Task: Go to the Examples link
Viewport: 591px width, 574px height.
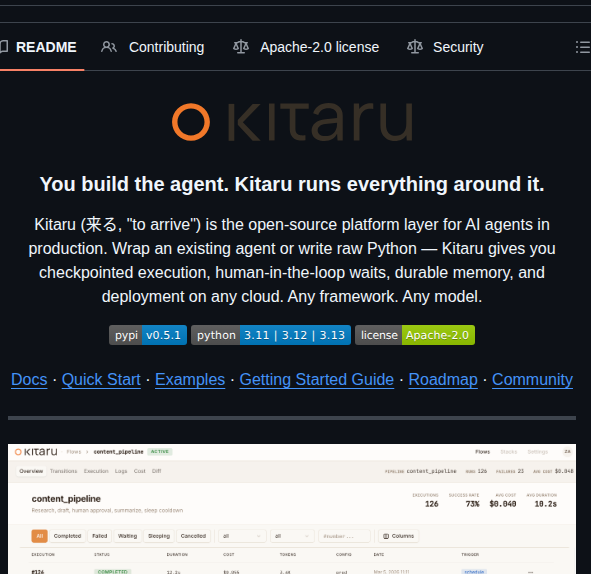Action: (190, 380)
